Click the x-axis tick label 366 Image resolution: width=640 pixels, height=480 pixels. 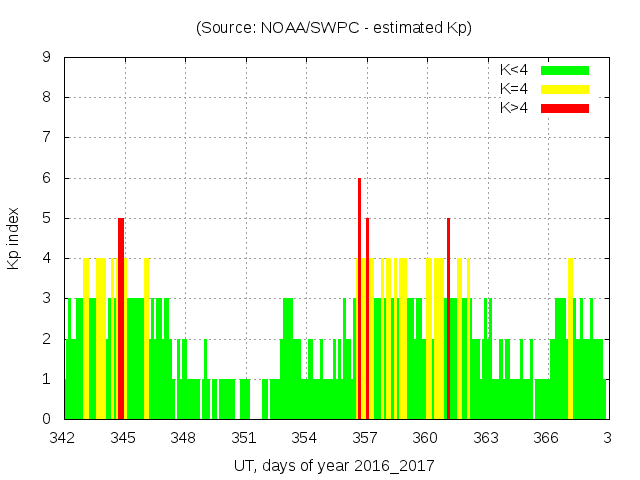546,437
